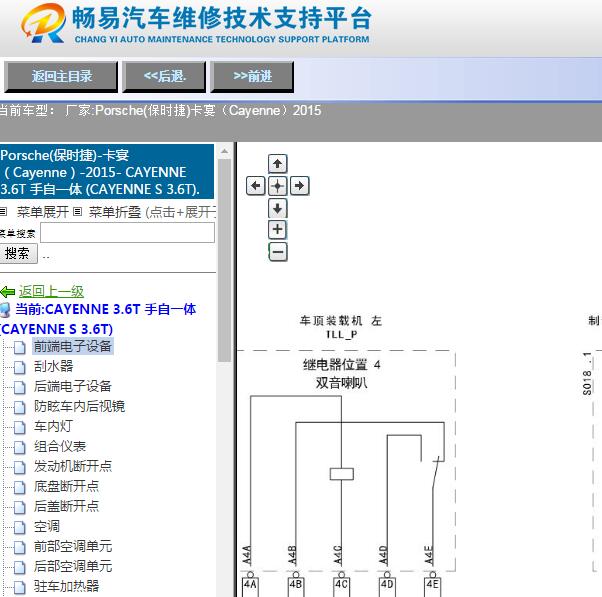
Task: Click connector pin 4E in diagram
Action: click(x=432, y=585)
